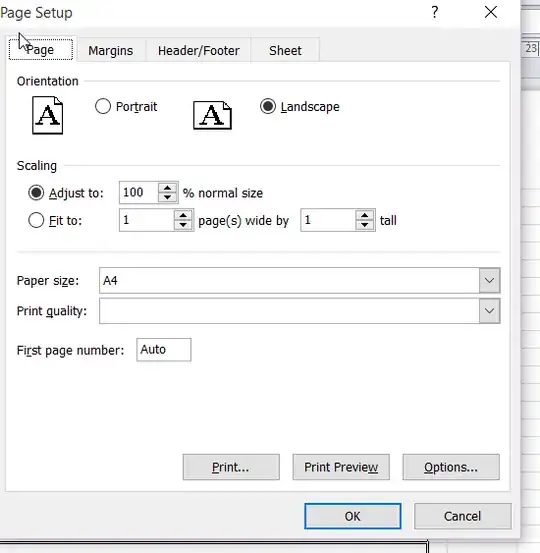This screenshot has height=553, width=540.
Task: Click the Print... button
Action: pos(231,467)
